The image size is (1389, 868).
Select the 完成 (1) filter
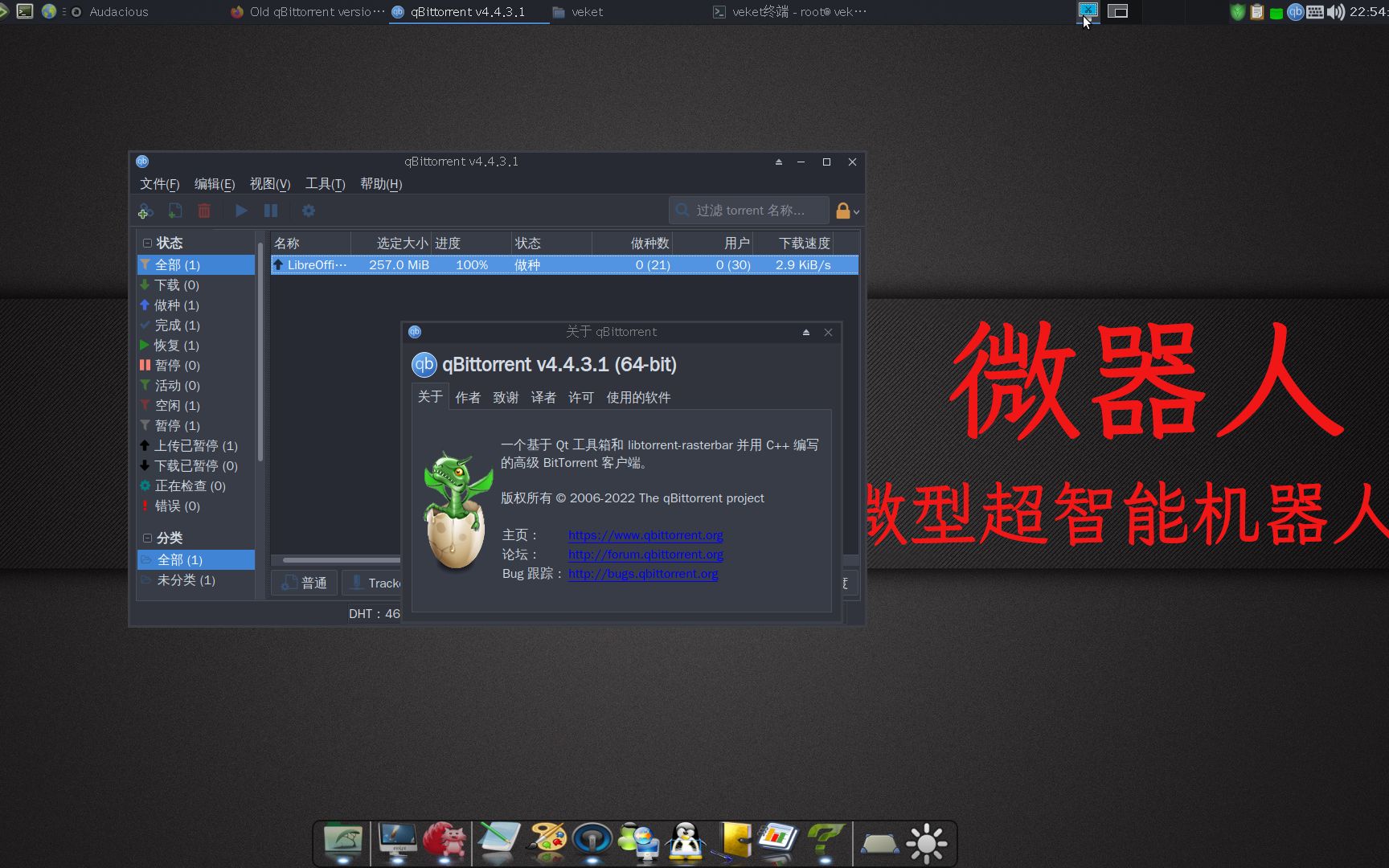(x=196, y=325)
